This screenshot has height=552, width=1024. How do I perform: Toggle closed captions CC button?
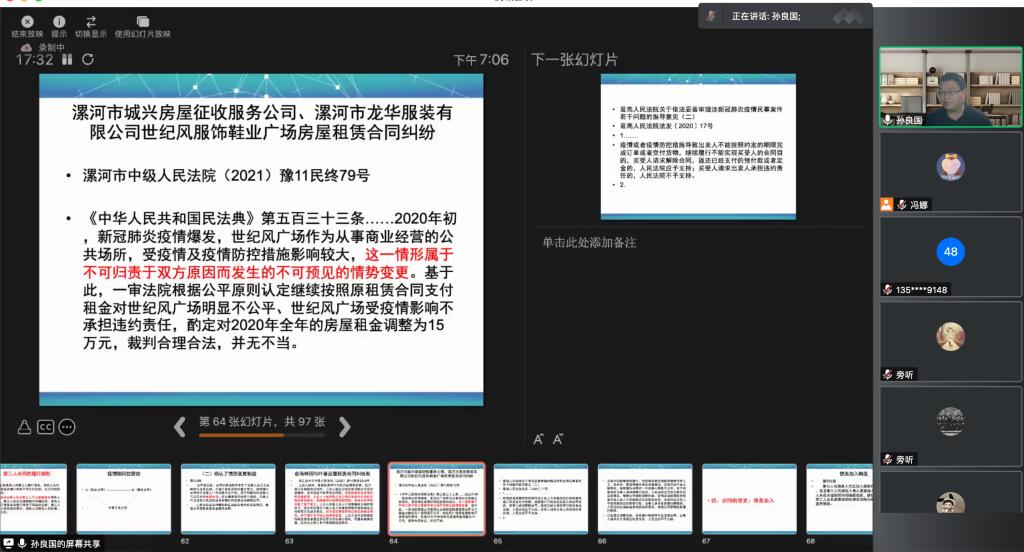point(45,427)
